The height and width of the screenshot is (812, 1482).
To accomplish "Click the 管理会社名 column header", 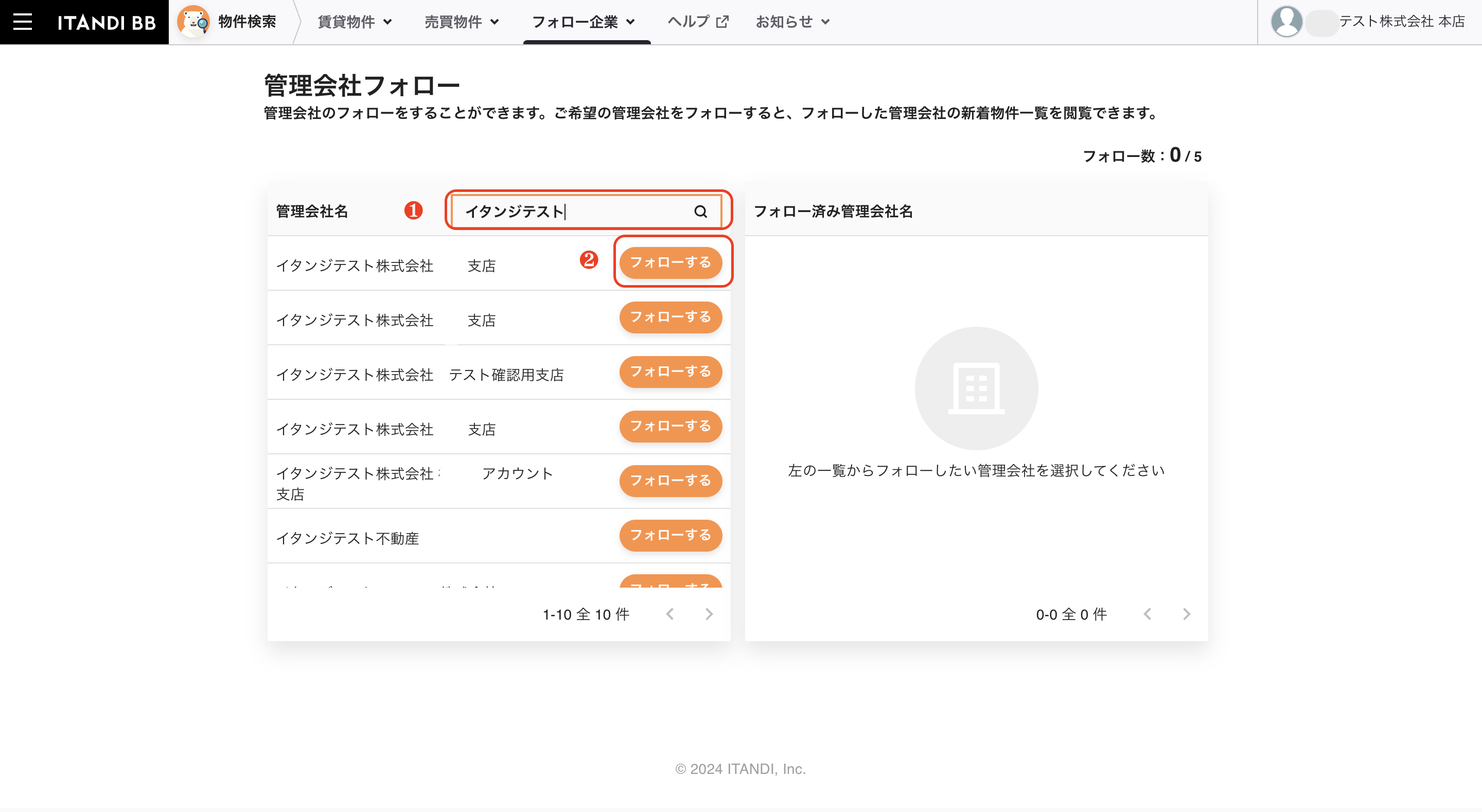I will [x=312, y=211].
